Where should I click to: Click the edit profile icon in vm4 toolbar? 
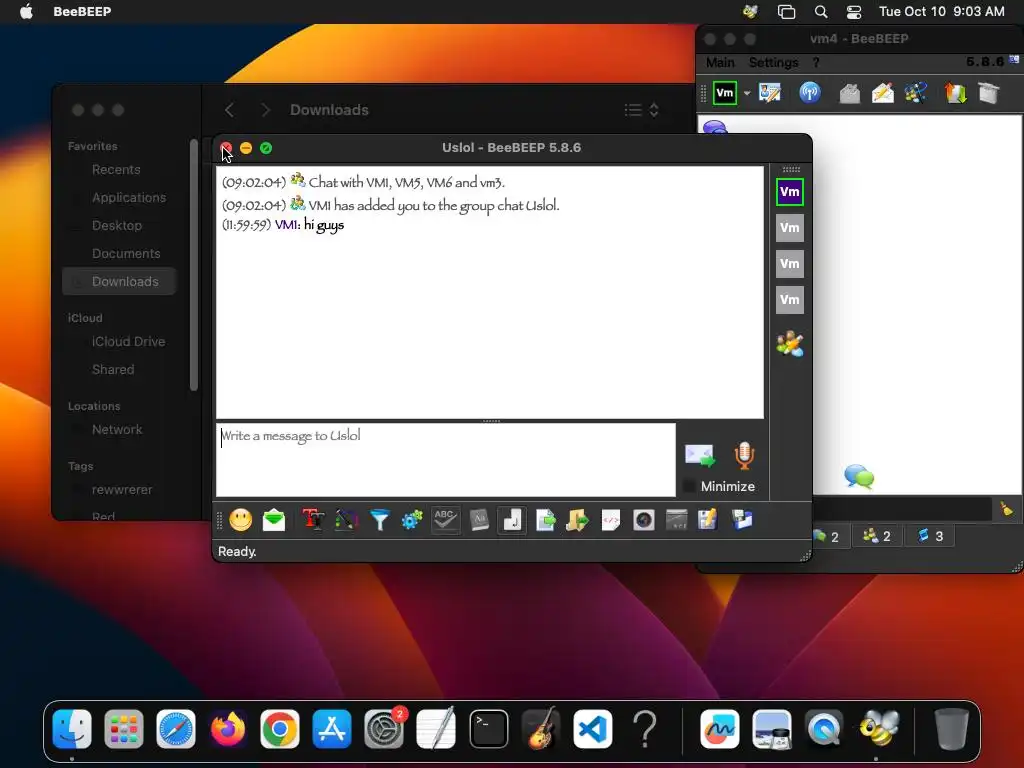coord(770,93)
